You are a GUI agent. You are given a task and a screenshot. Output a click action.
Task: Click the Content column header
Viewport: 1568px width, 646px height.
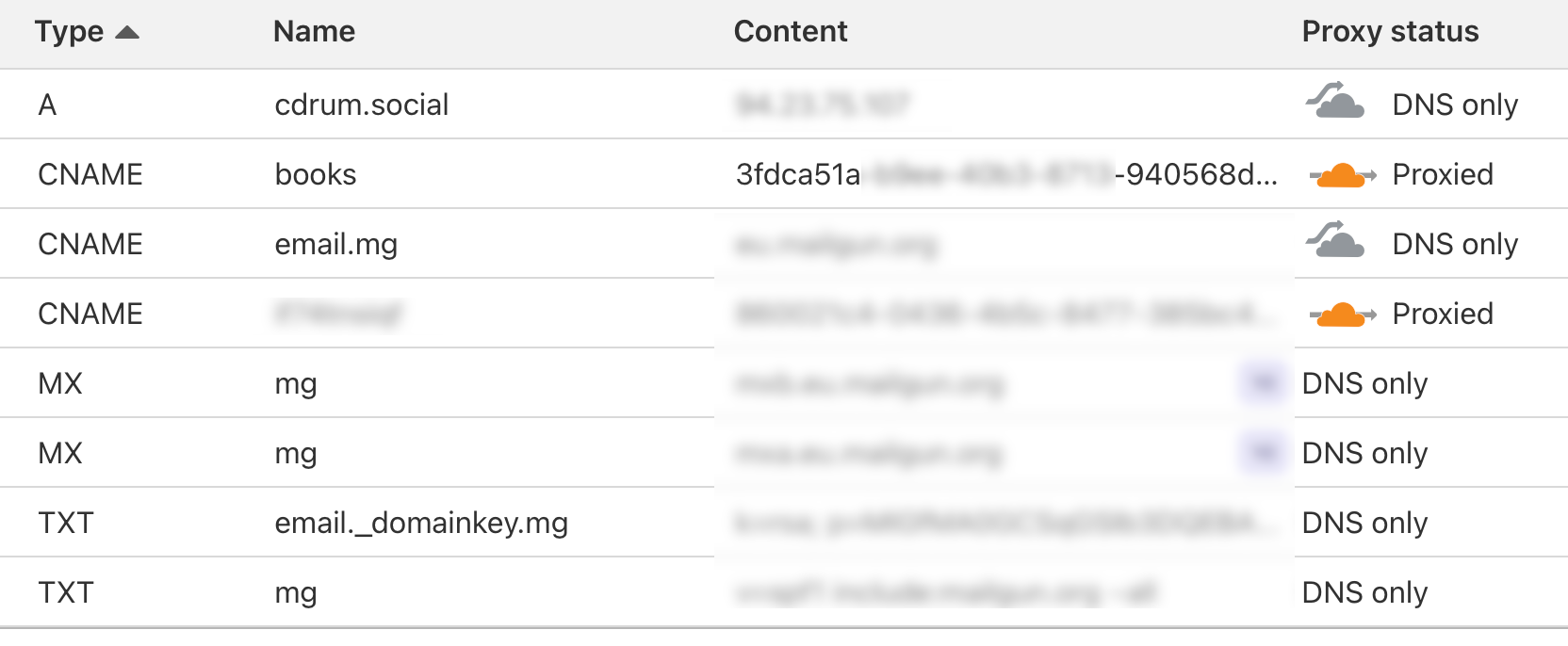pos(791,32)
